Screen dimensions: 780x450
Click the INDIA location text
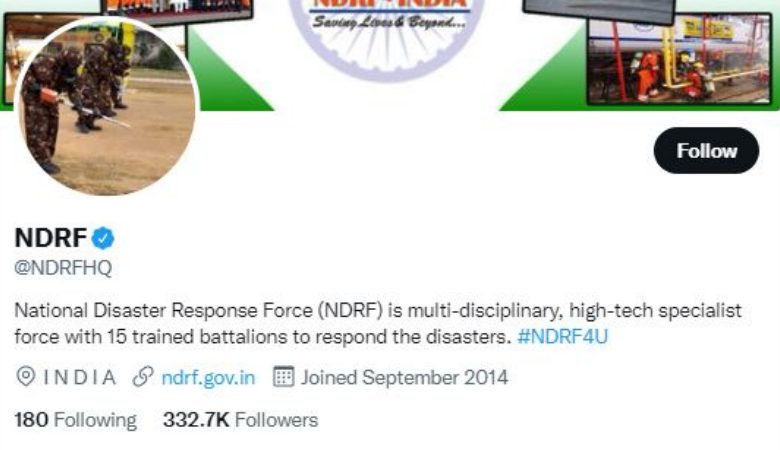[80, 377]
